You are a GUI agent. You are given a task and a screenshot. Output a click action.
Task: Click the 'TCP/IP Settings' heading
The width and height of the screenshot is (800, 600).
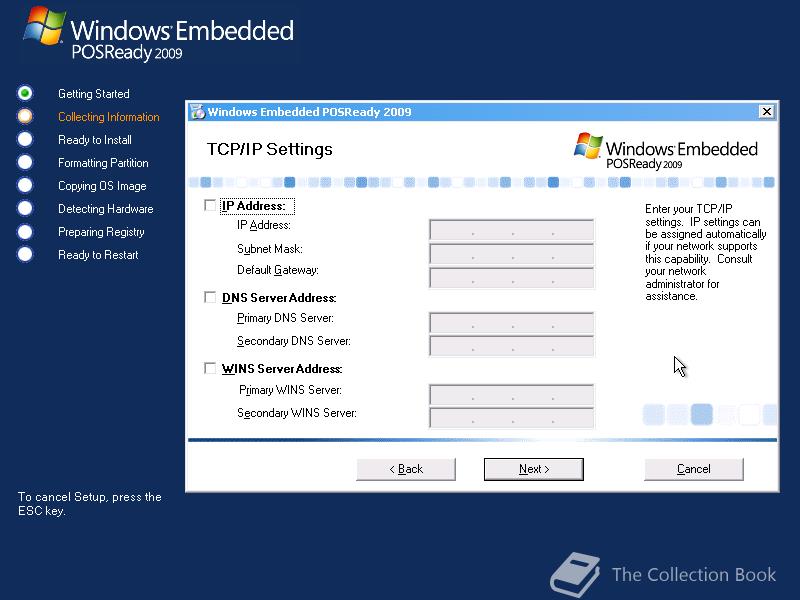pyautogui.click(x=269, y=149)
